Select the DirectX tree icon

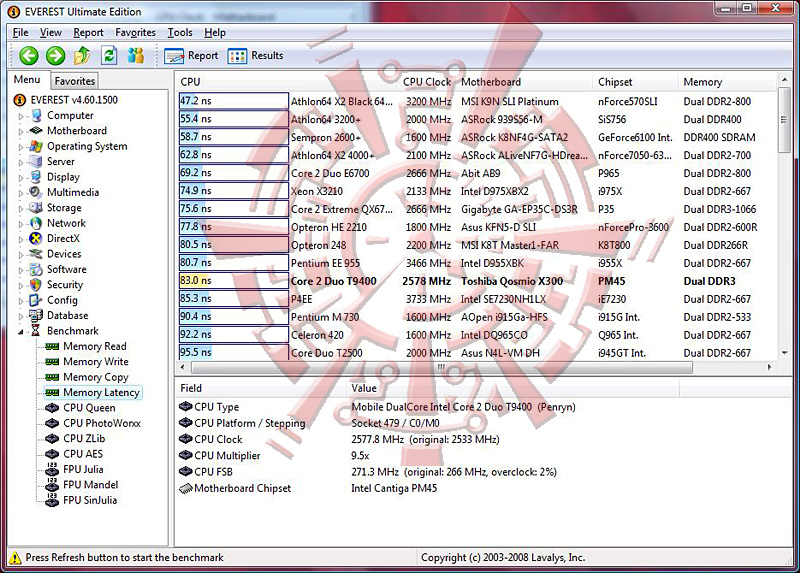click(x=36, y=238)
